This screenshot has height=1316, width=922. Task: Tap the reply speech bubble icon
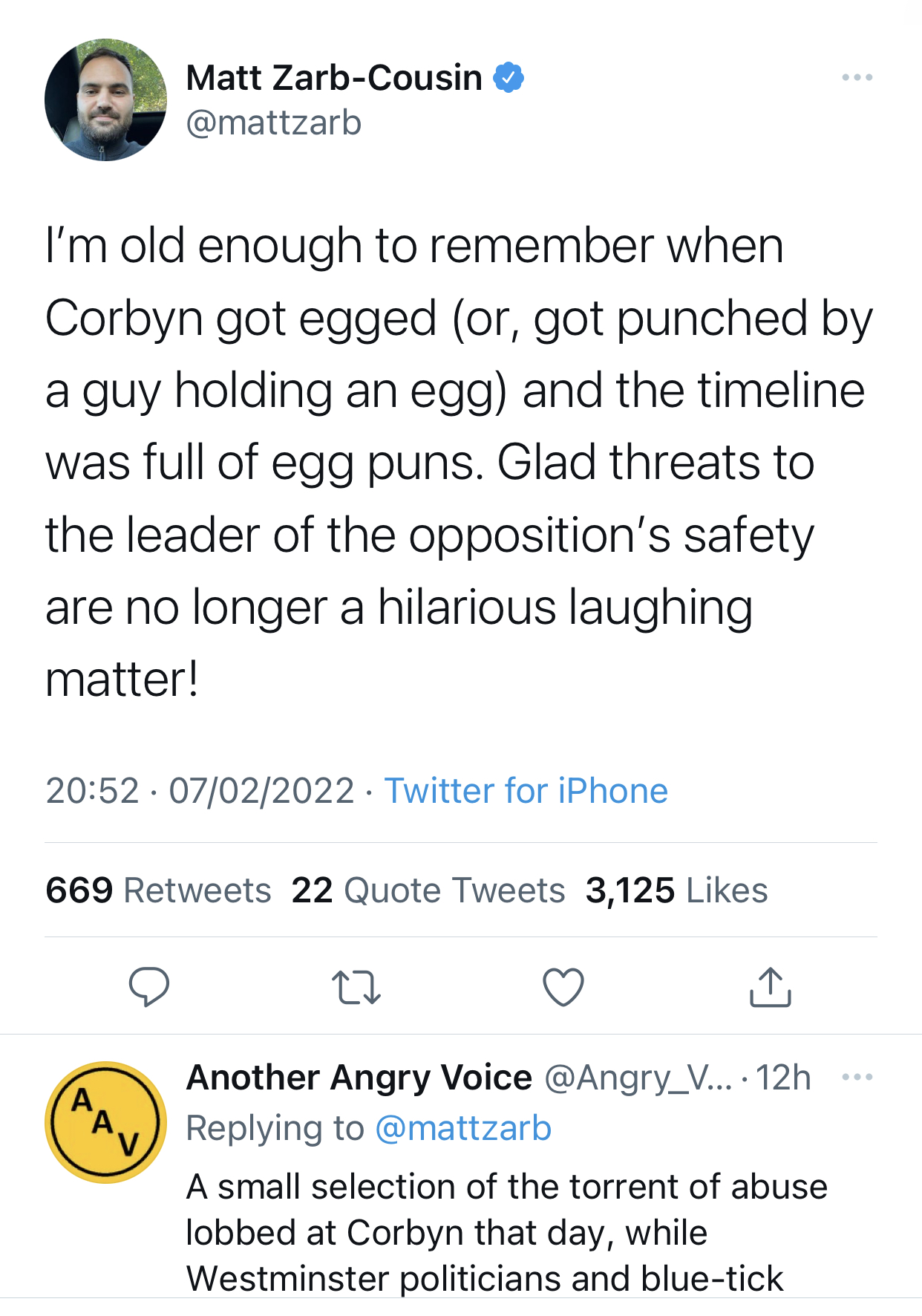149,987
